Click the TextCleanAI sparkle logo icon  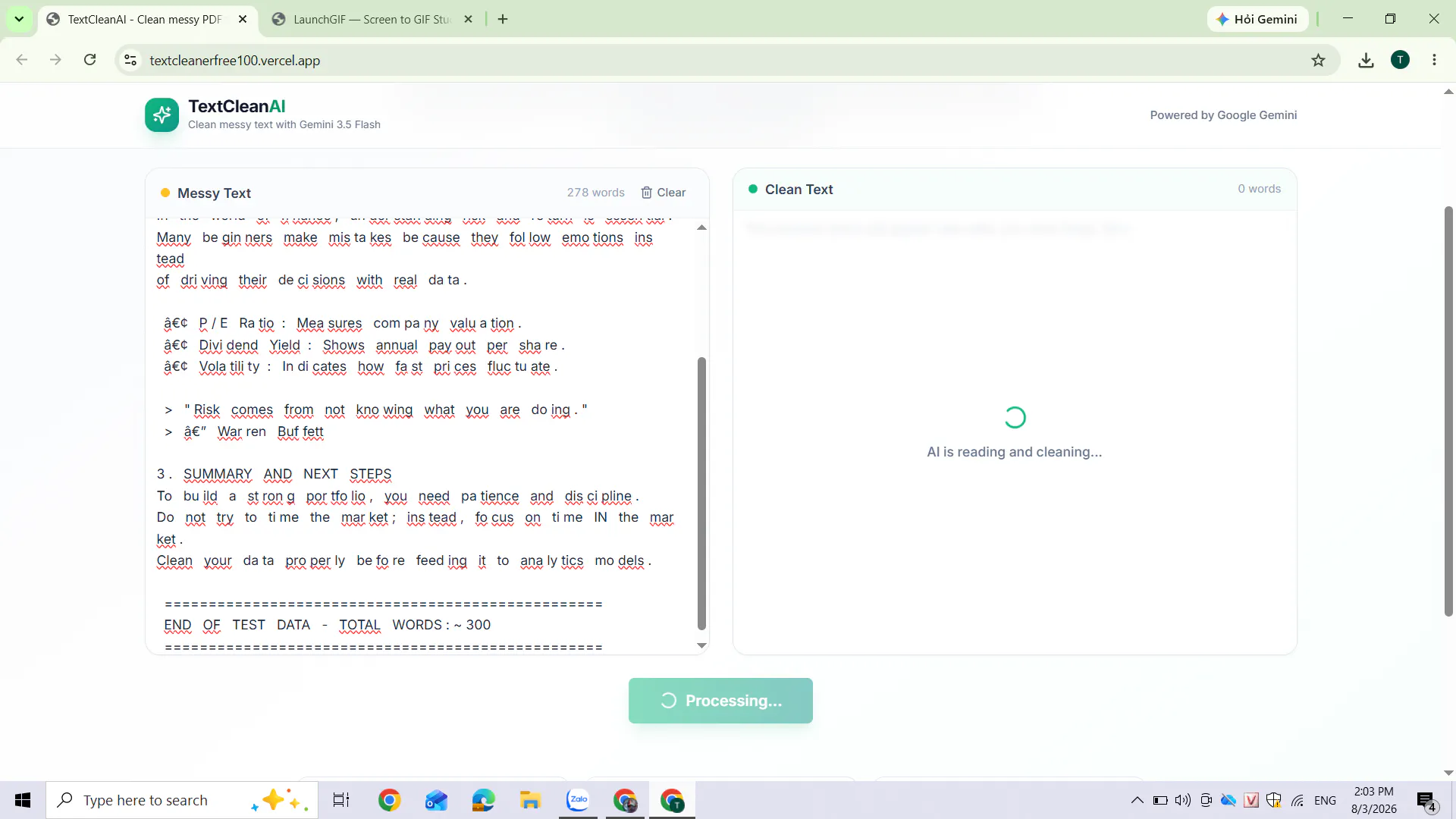coord(162,115)
